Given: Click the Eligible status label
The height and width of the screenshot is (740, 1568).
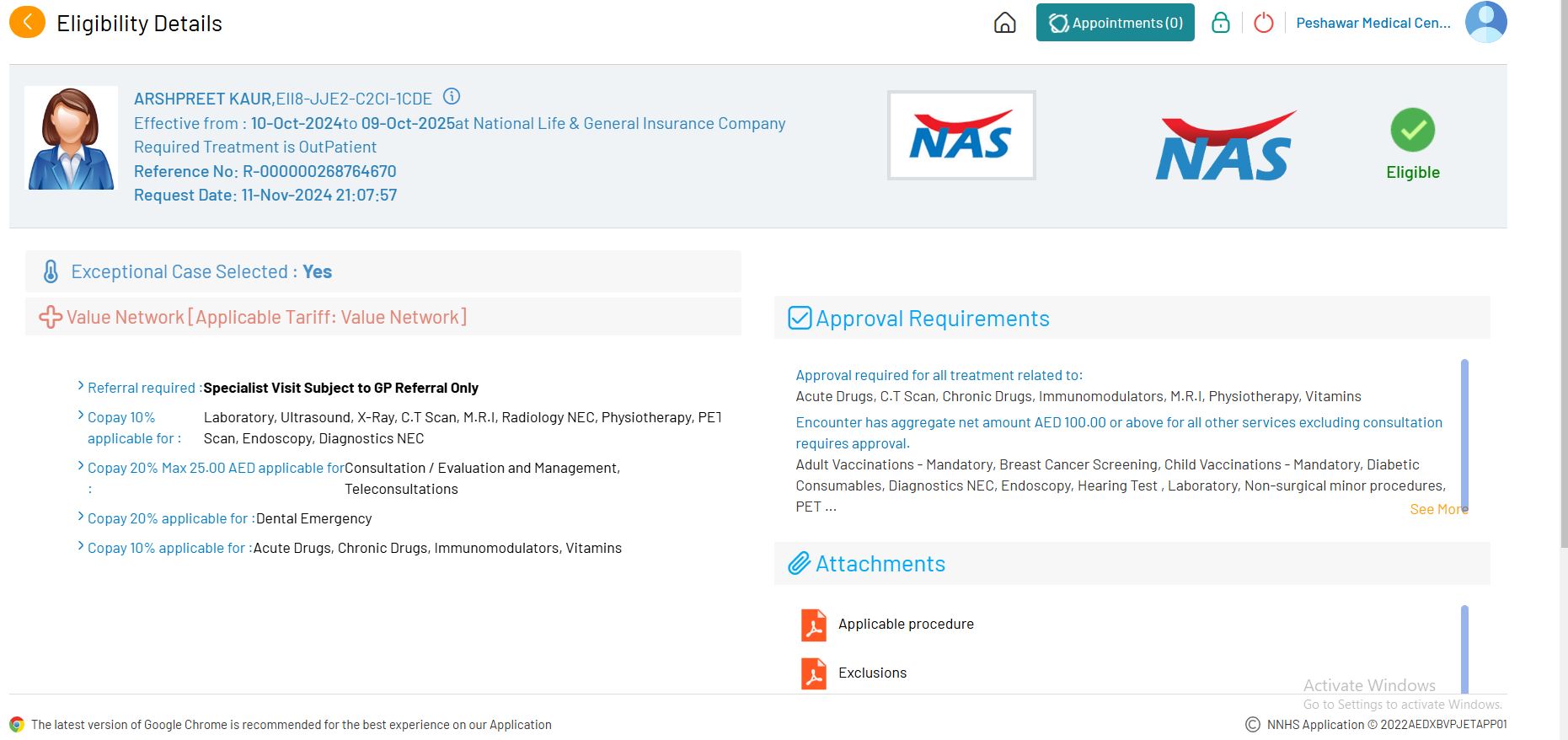Looking at the screenshot, I should click(x=1412, y=172).
